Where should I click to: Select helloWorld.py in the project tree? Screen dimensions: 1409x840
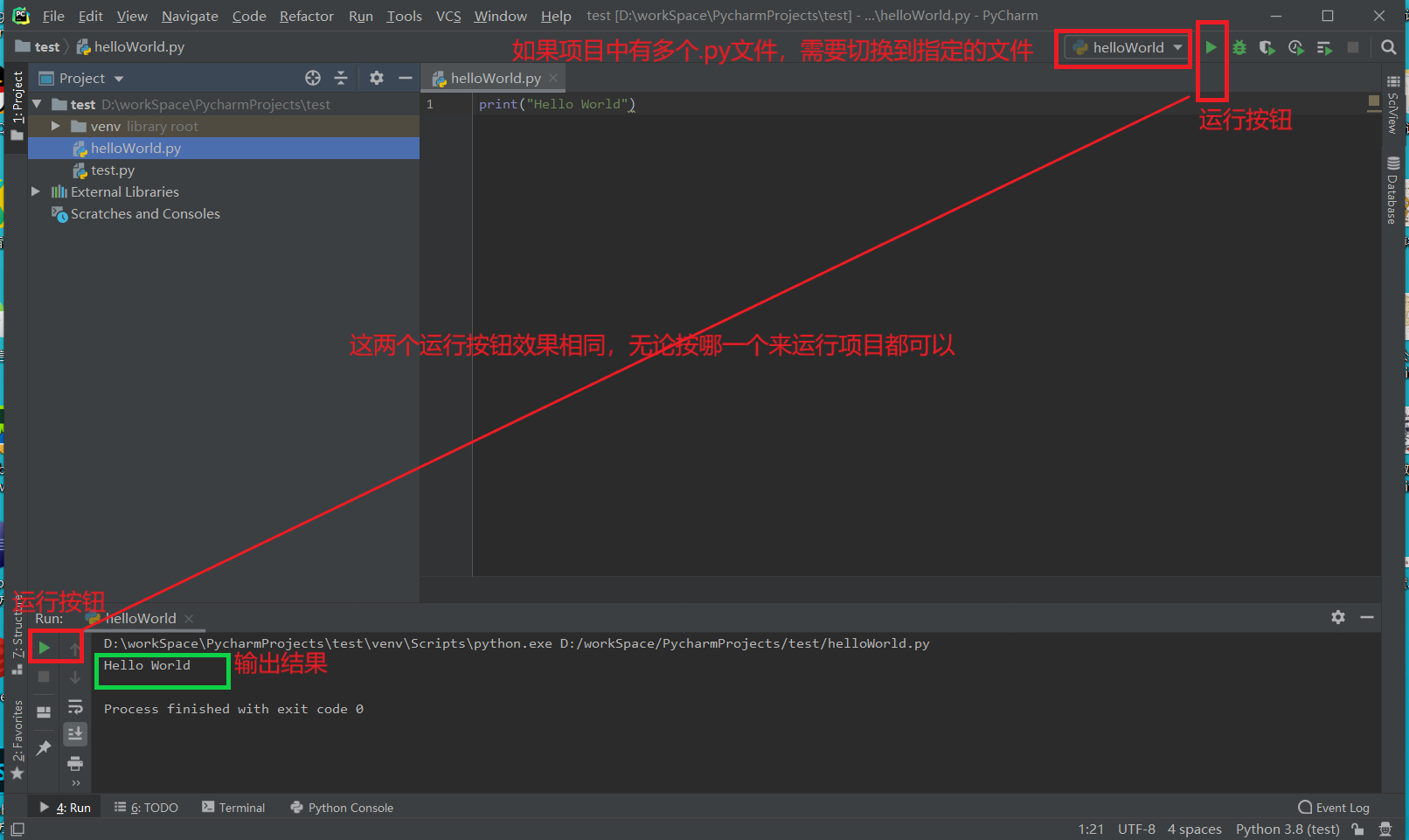pyautogui.click(x=223, y=149)
